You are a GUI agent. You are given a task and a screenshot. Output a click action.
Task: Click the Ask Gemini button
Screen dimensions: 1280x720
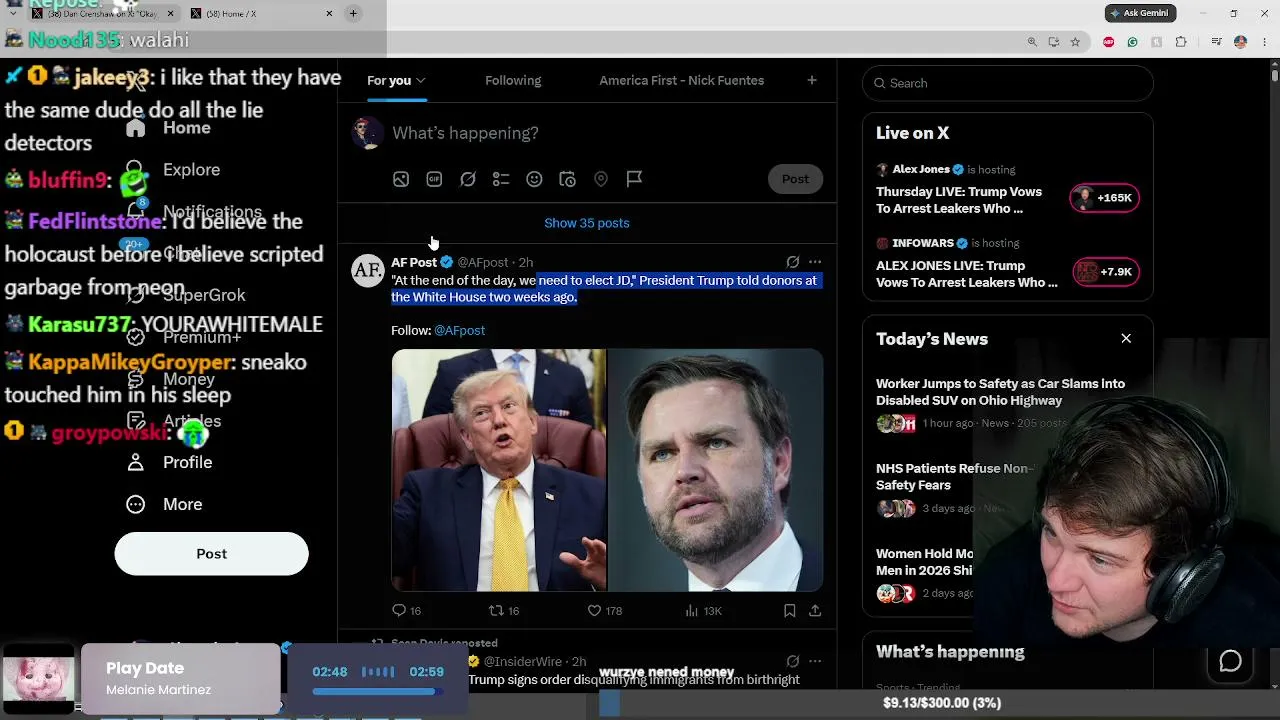1140,13
